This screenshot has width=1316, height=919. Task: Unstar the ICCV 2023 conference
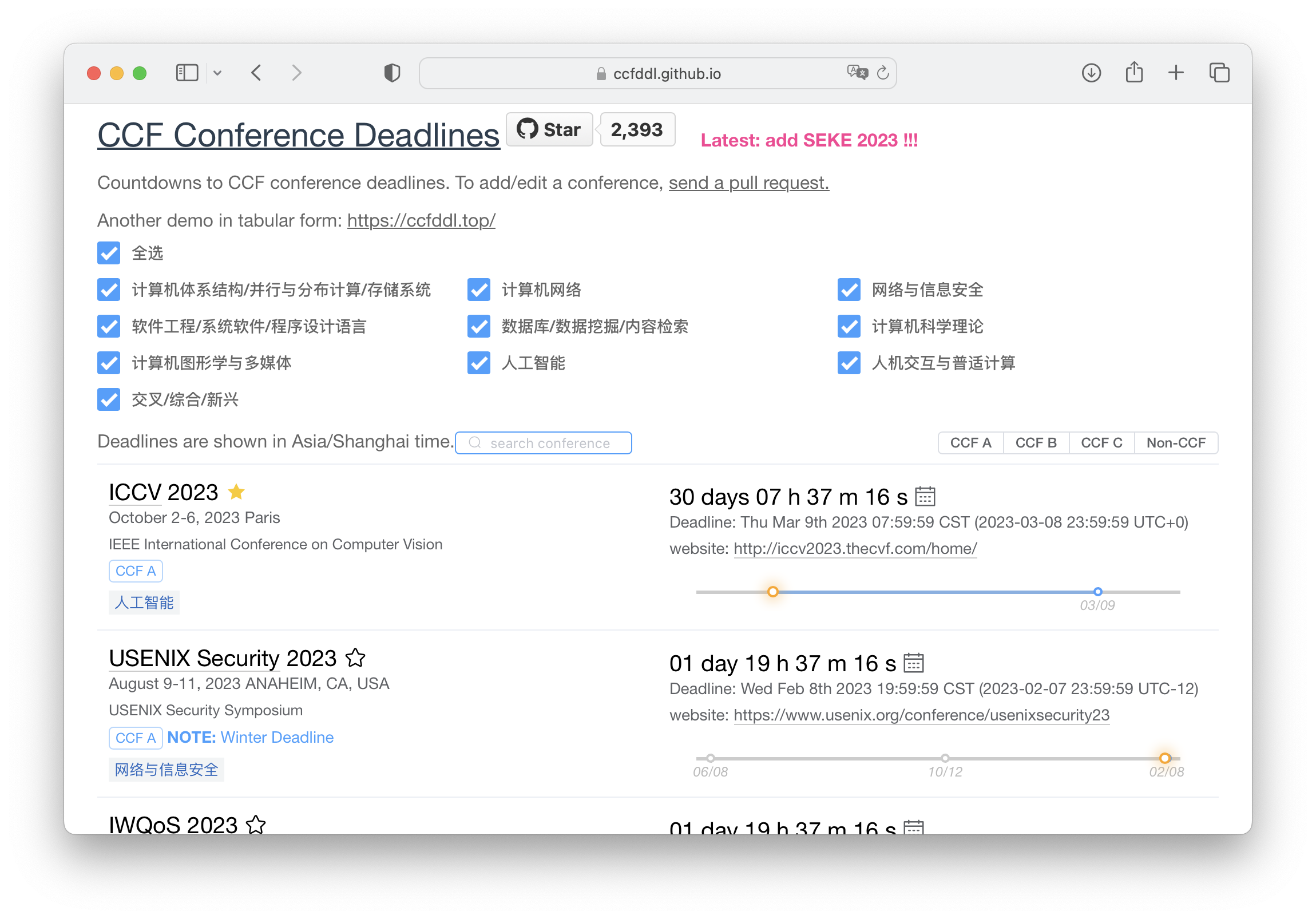click(x=236, y=492)
